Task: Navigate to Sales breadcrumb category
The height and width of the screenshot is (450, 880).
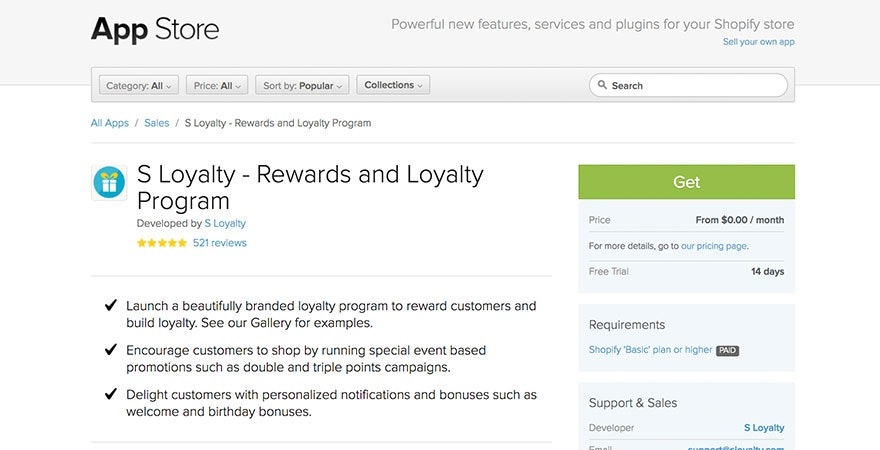Action: coord(157,123)
